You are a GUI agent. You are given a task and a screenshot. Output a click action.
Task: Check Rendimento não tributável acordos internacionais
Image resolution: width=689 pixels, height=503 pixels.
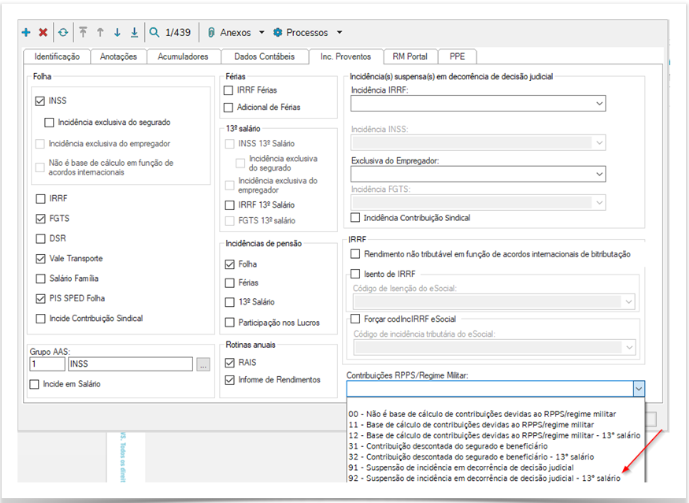355,254
